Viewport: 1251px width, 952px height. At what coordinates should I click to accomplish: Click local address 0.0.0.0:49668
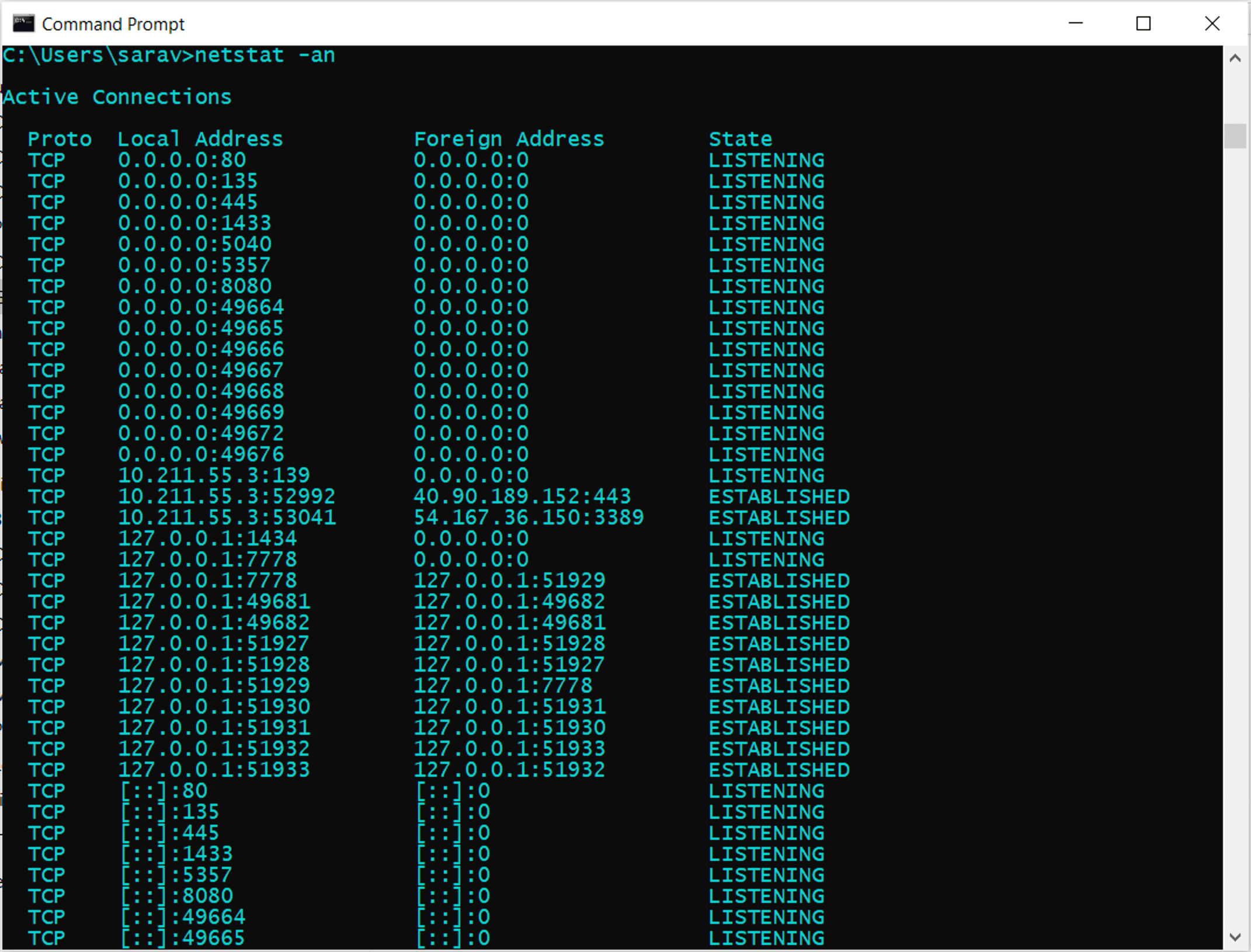click(x=201, y=391)
